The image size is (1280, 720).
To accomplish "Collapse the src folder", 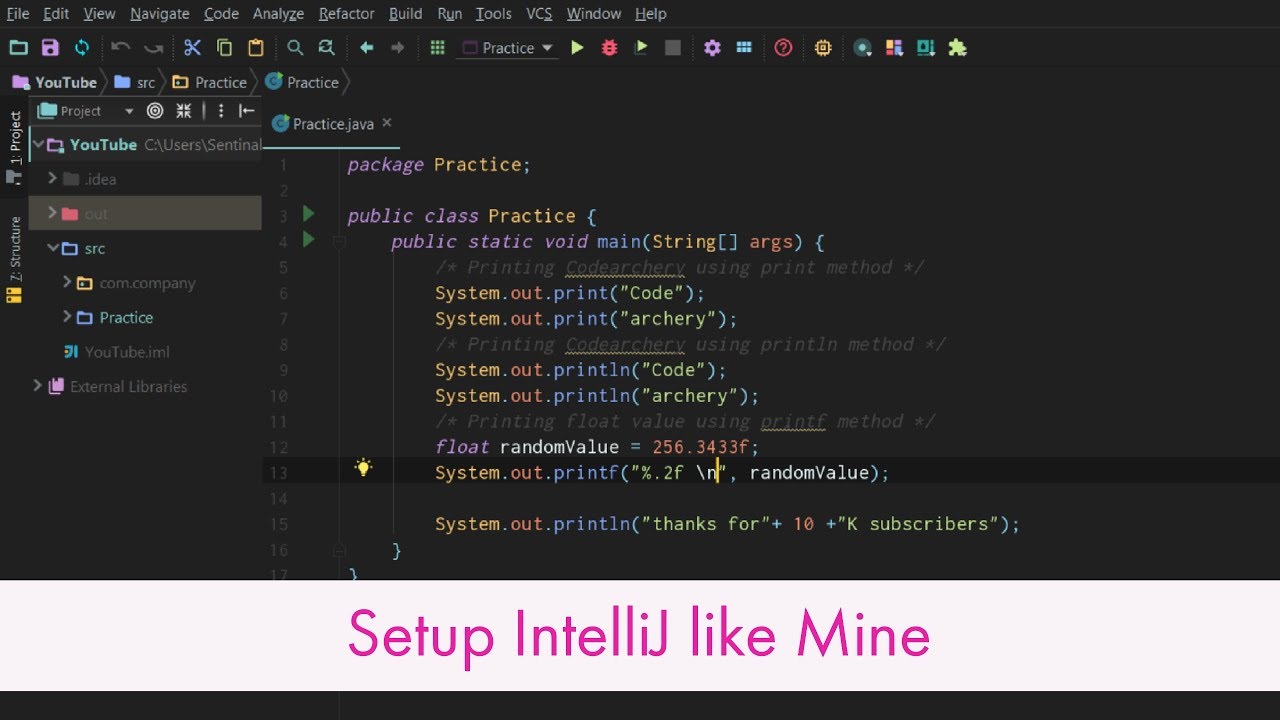I will click(53, 248).
